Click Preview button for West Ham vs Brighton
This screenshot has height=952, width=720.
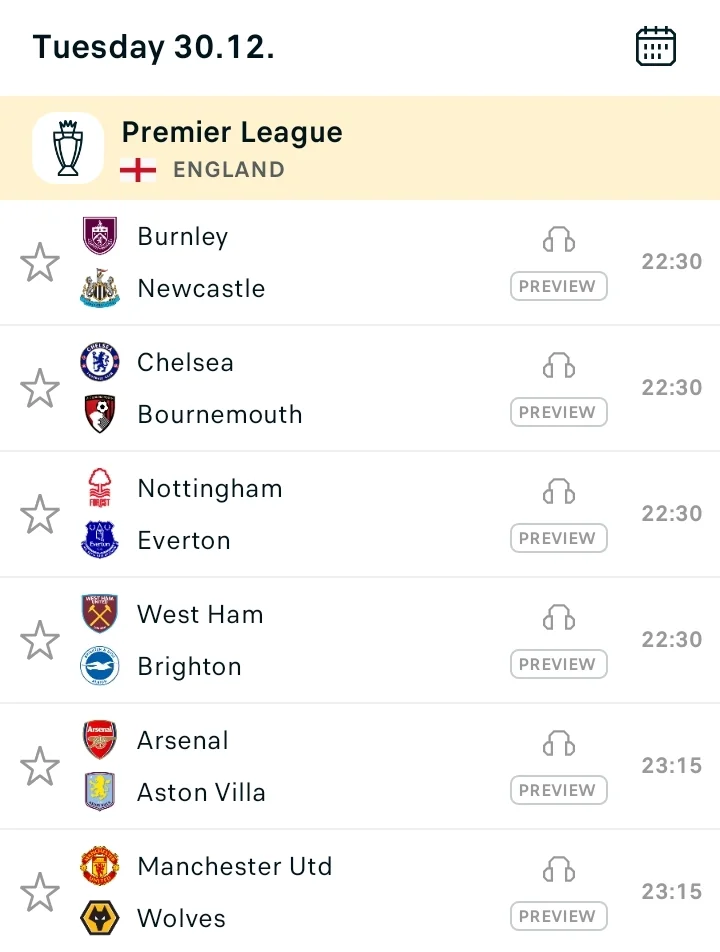click(559, 664)
